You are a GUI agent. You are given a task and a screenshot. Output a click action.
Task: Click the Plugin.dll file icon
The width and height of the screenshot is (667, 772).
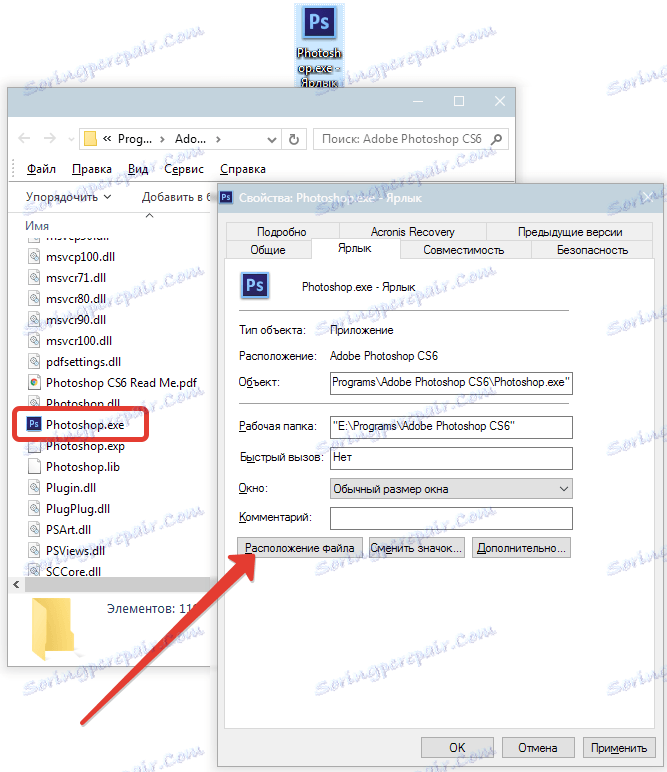click(34, 487)
